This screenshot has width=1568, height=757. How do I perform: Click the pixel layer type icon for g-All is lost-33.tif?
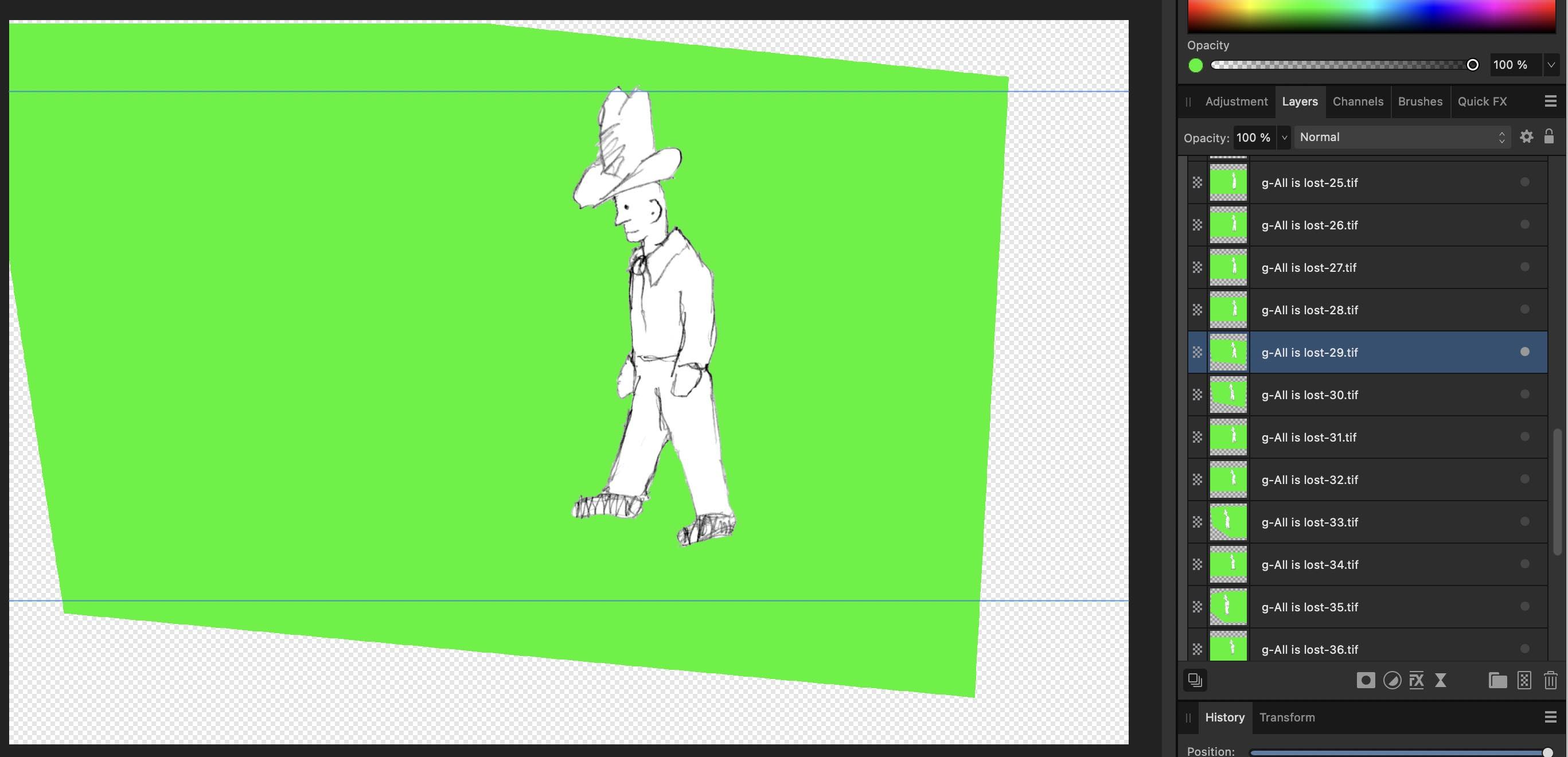[1198, 522]
